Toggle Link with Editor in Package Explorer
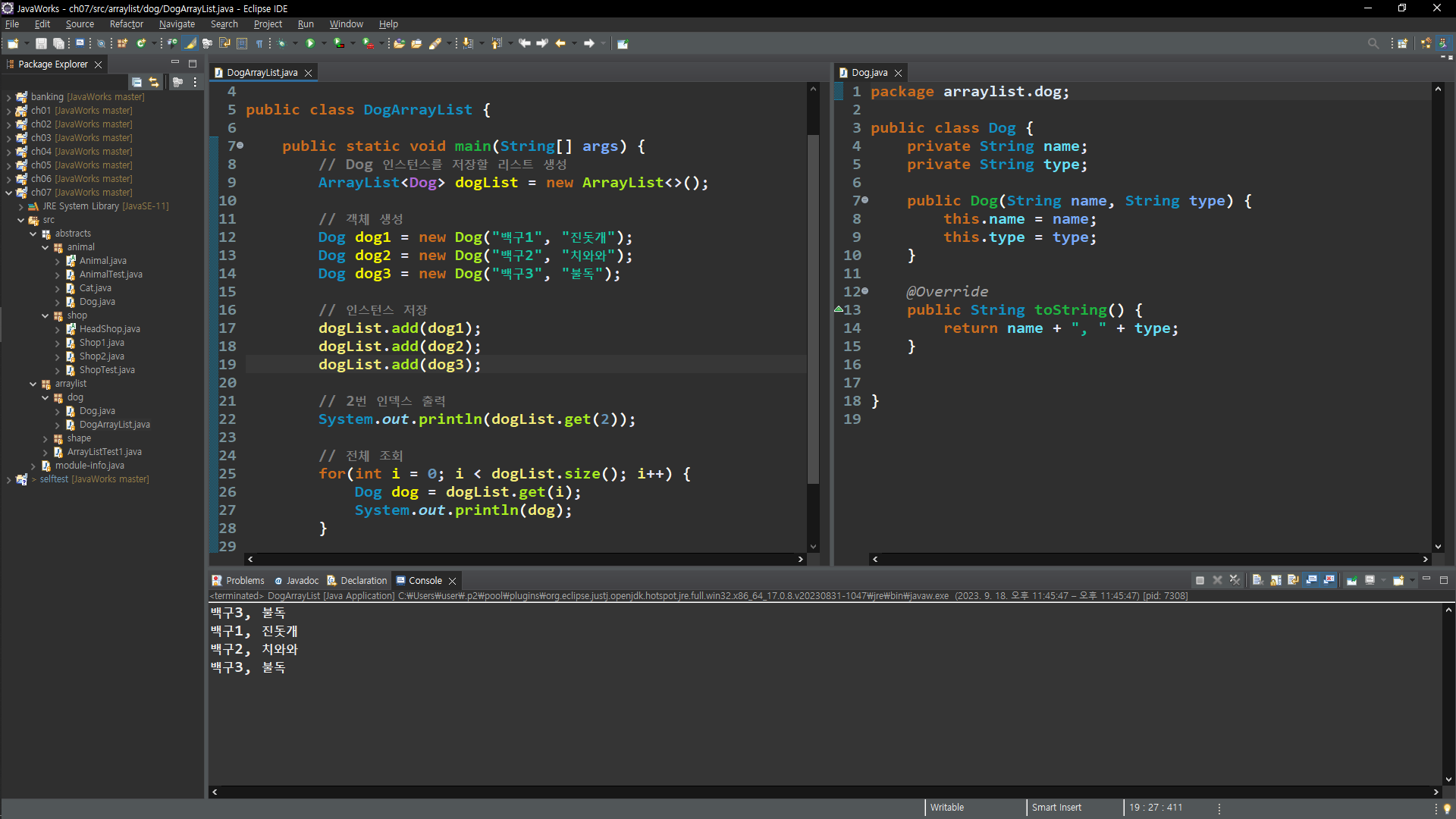This screenshot has width=1456, height=819. [x=154, y=82]
